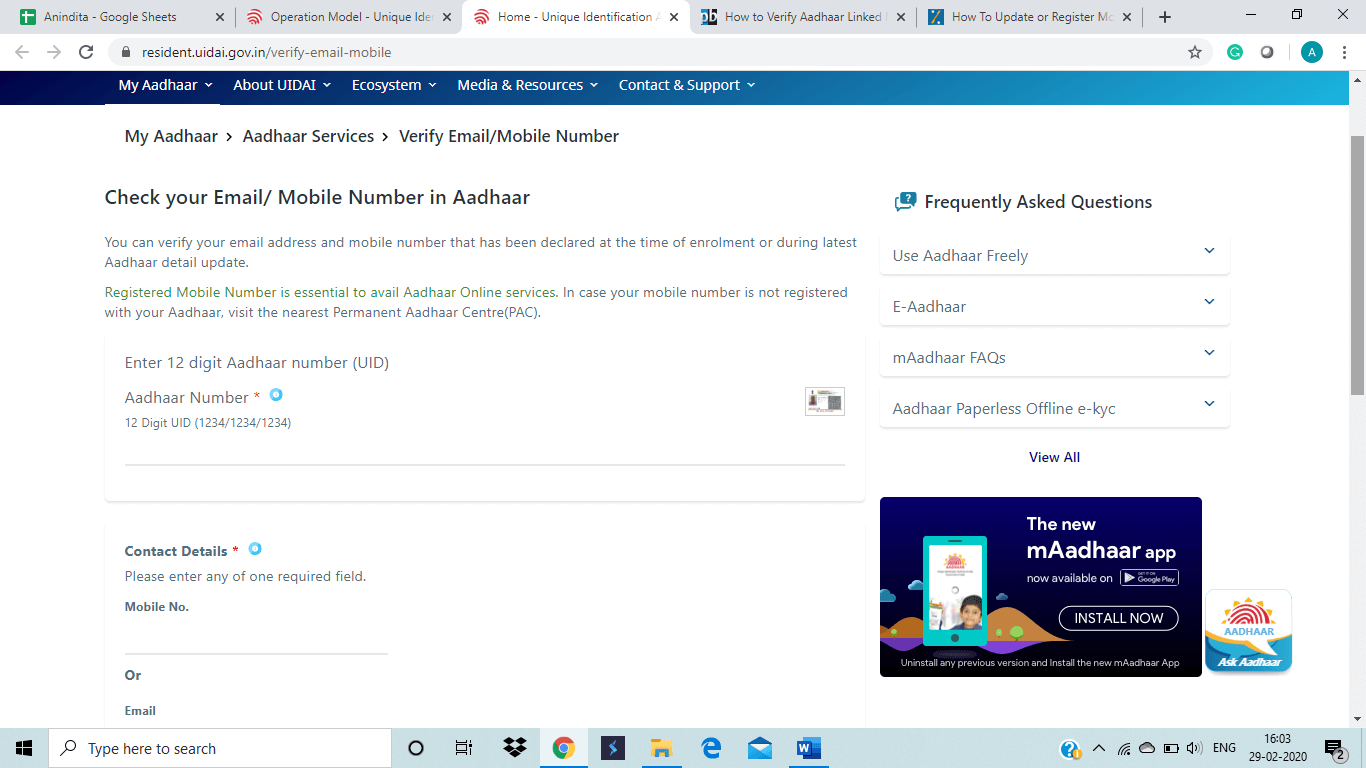Click the INSTALL NOW button
This screenshot has width=1366, height=768.
pos(1118,618)
